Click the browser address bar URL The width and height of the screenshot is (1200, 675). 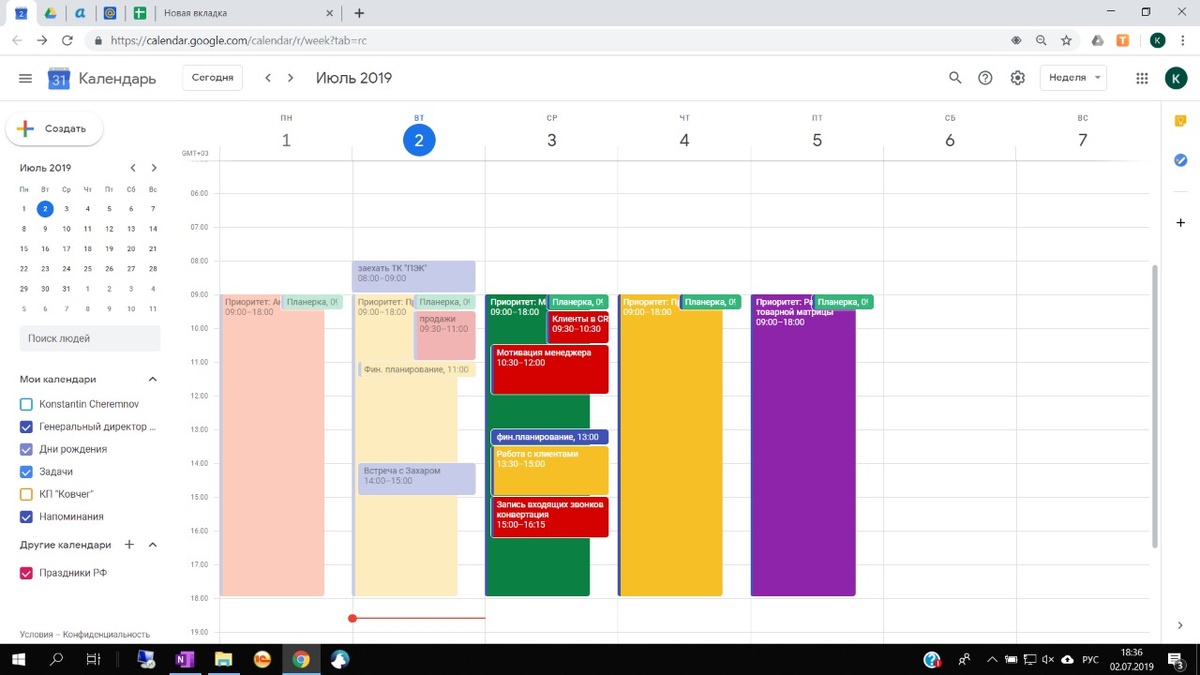[x=238, y=40]
